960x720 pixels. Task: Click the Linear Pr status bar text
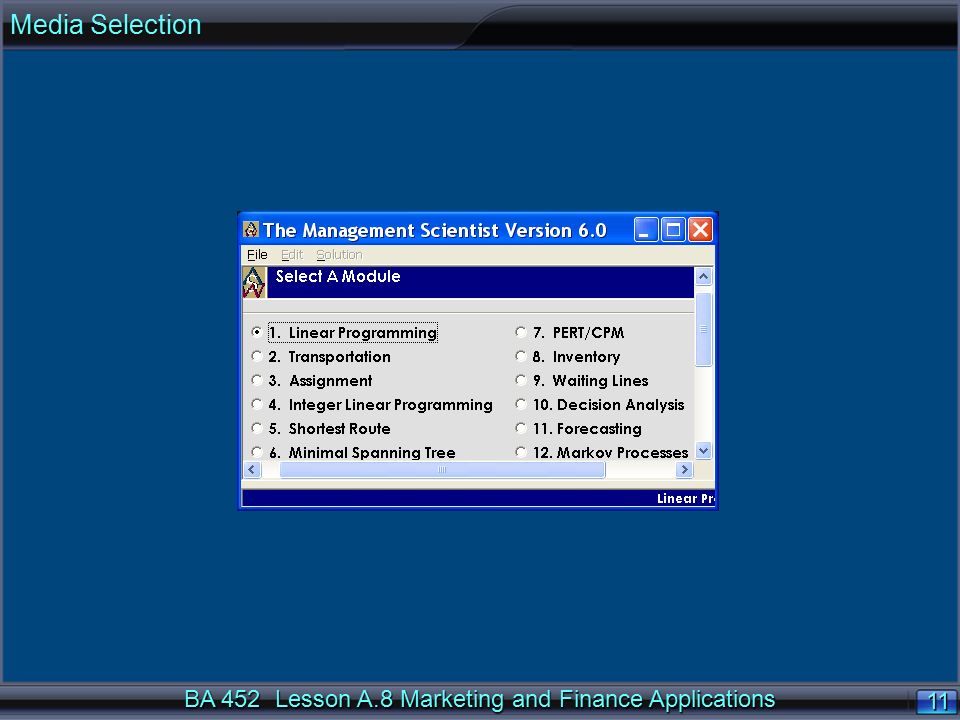[x=686, y=498]
